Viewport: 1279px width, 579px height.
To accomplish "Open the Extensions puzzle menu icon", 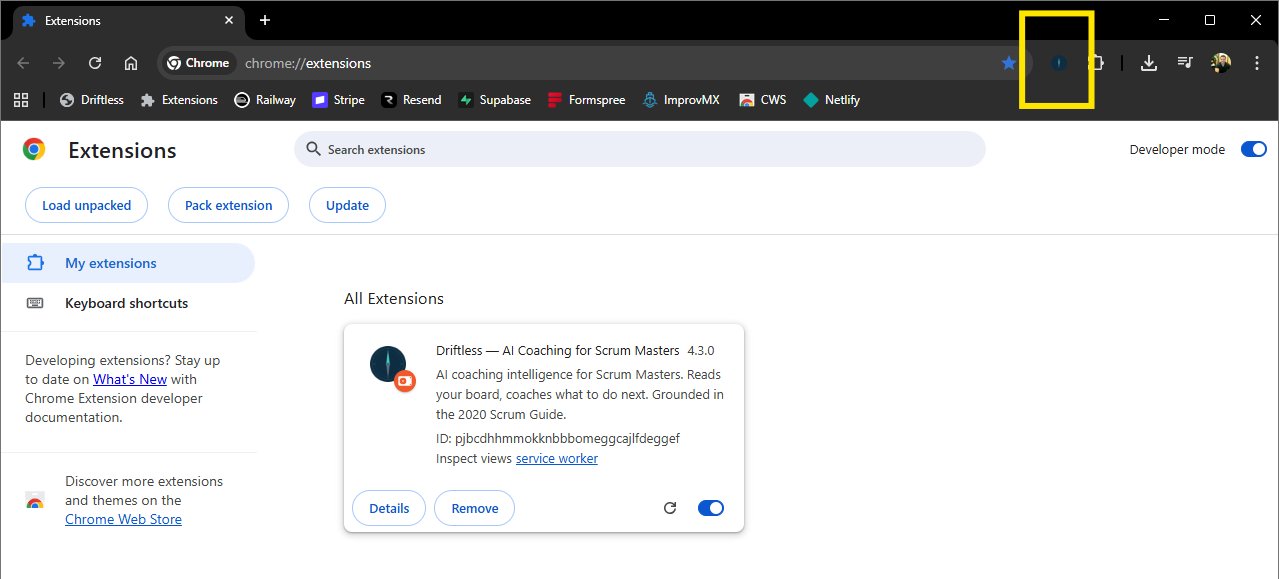I will click(1096, 63).
